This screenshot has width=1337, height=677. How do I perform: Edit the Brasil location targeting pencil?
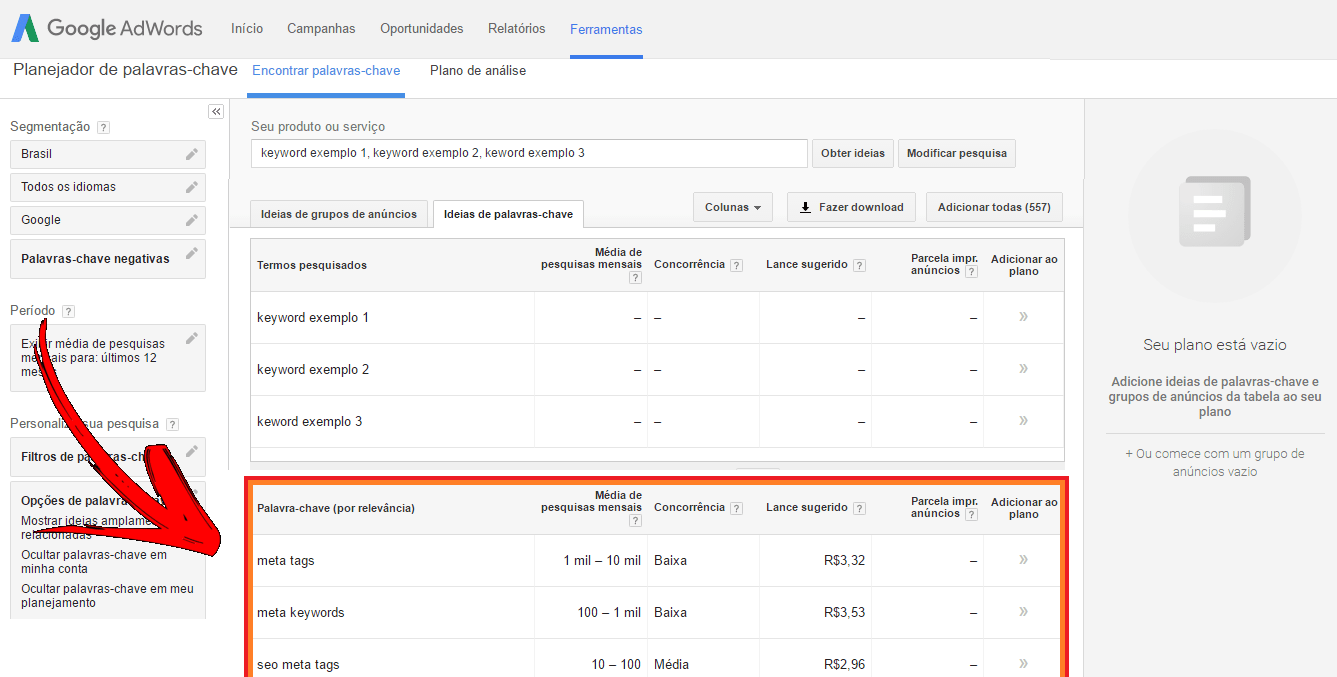(192, 154)
